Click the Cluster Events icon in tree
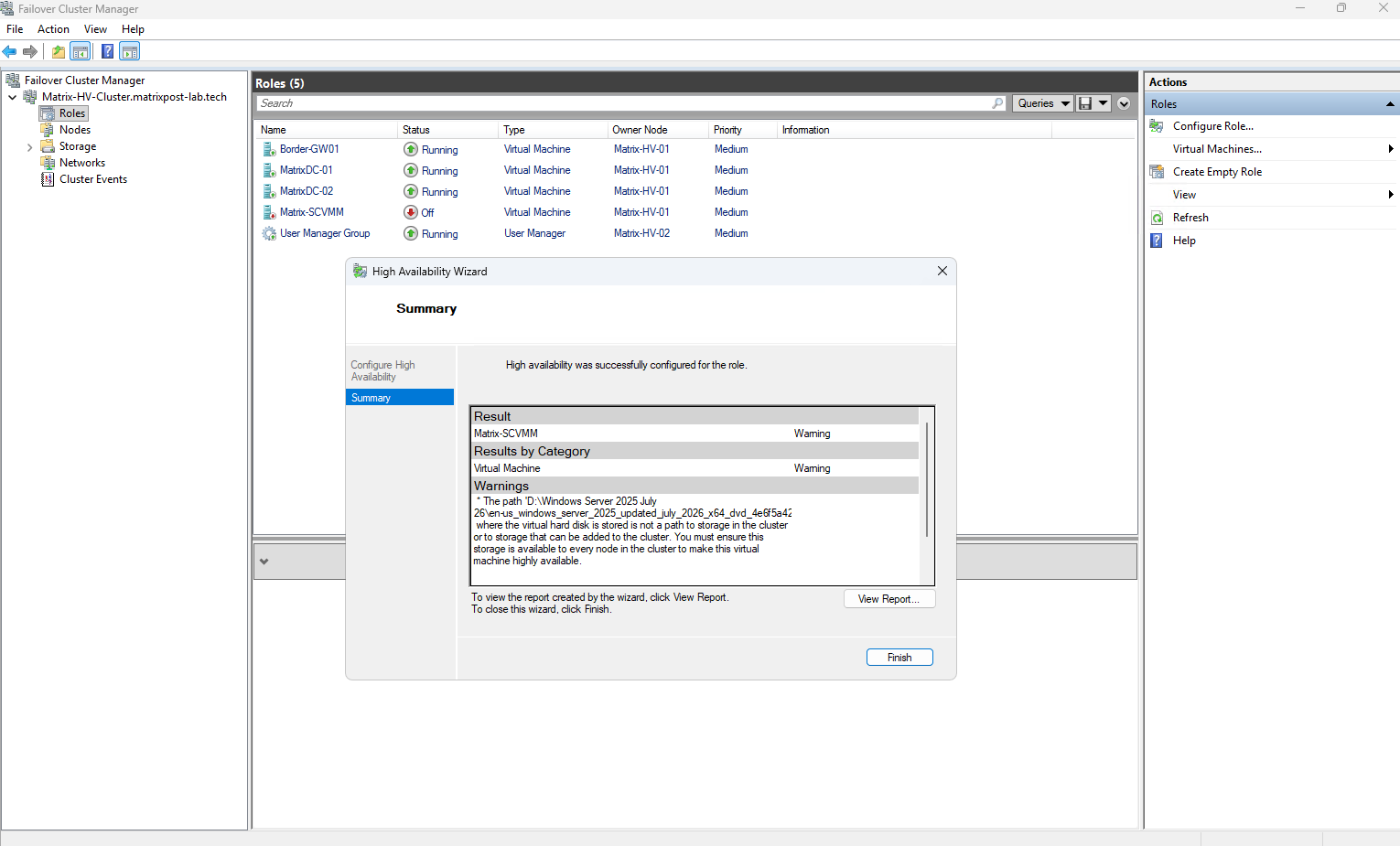This screenshot has height=846, width=1400. pyautogui.click(x=48, y=179)
